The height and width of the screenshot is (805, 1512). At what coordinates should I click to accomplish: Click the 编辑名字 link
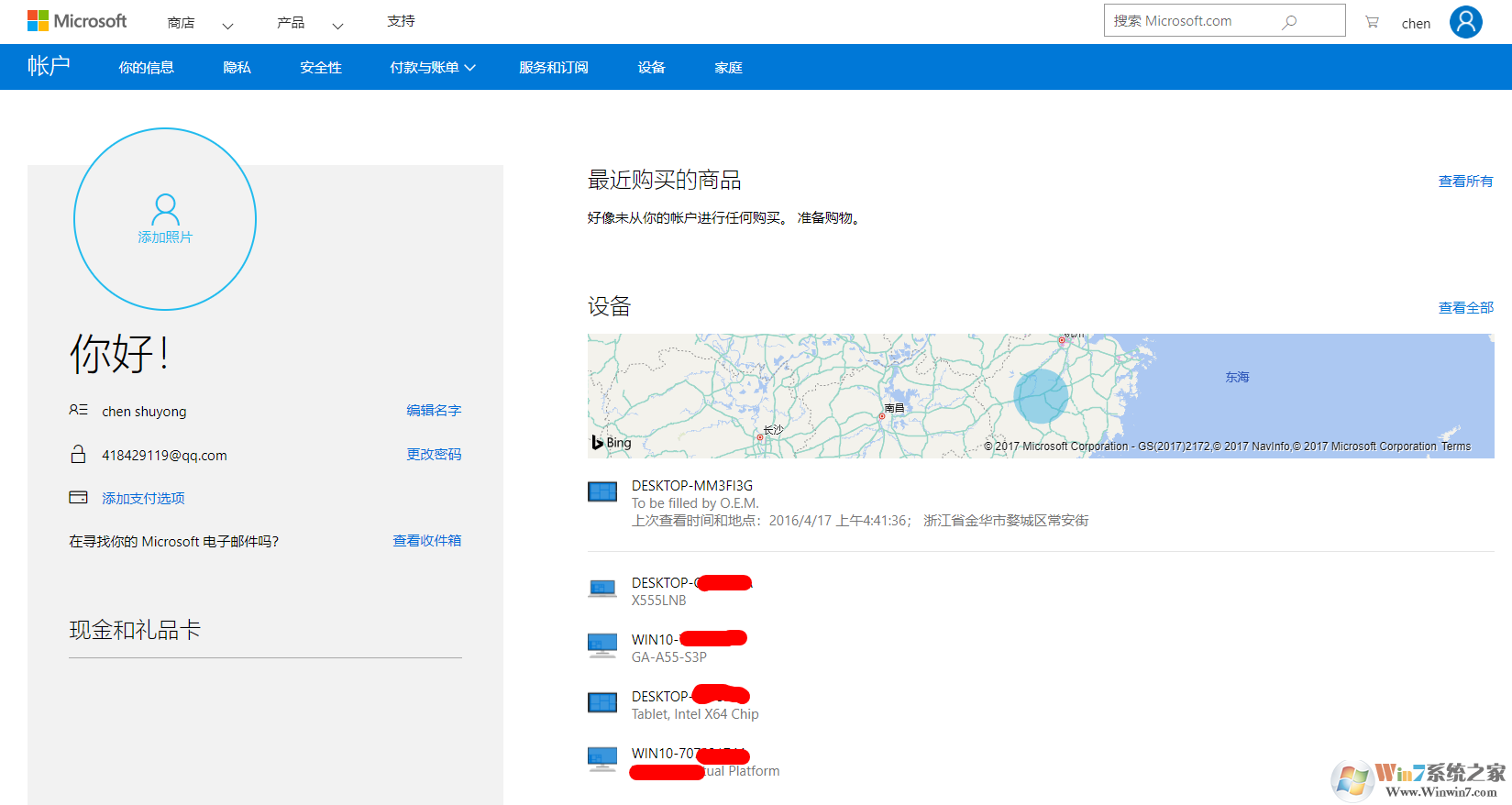[x=434, y=411]
